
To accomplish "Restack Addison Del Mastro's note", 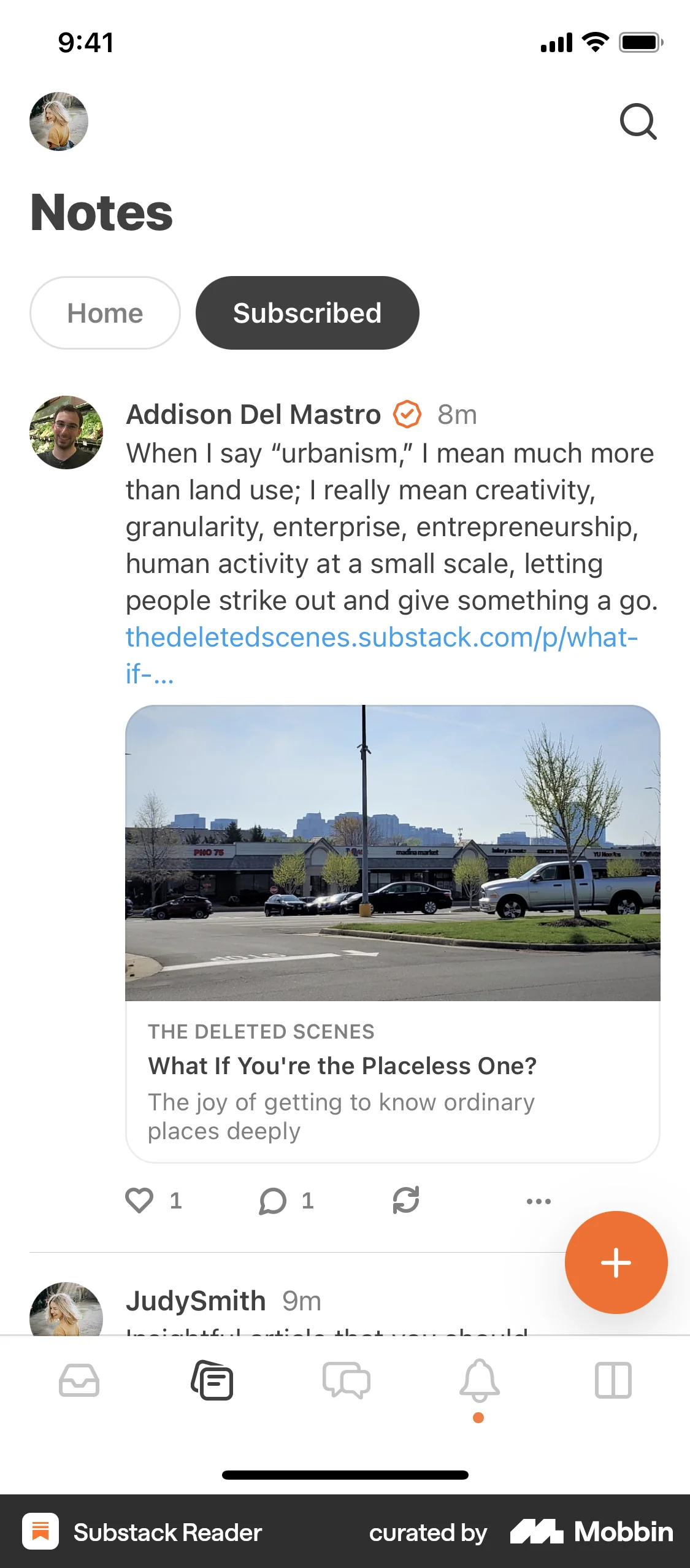I will point(405,1201).
